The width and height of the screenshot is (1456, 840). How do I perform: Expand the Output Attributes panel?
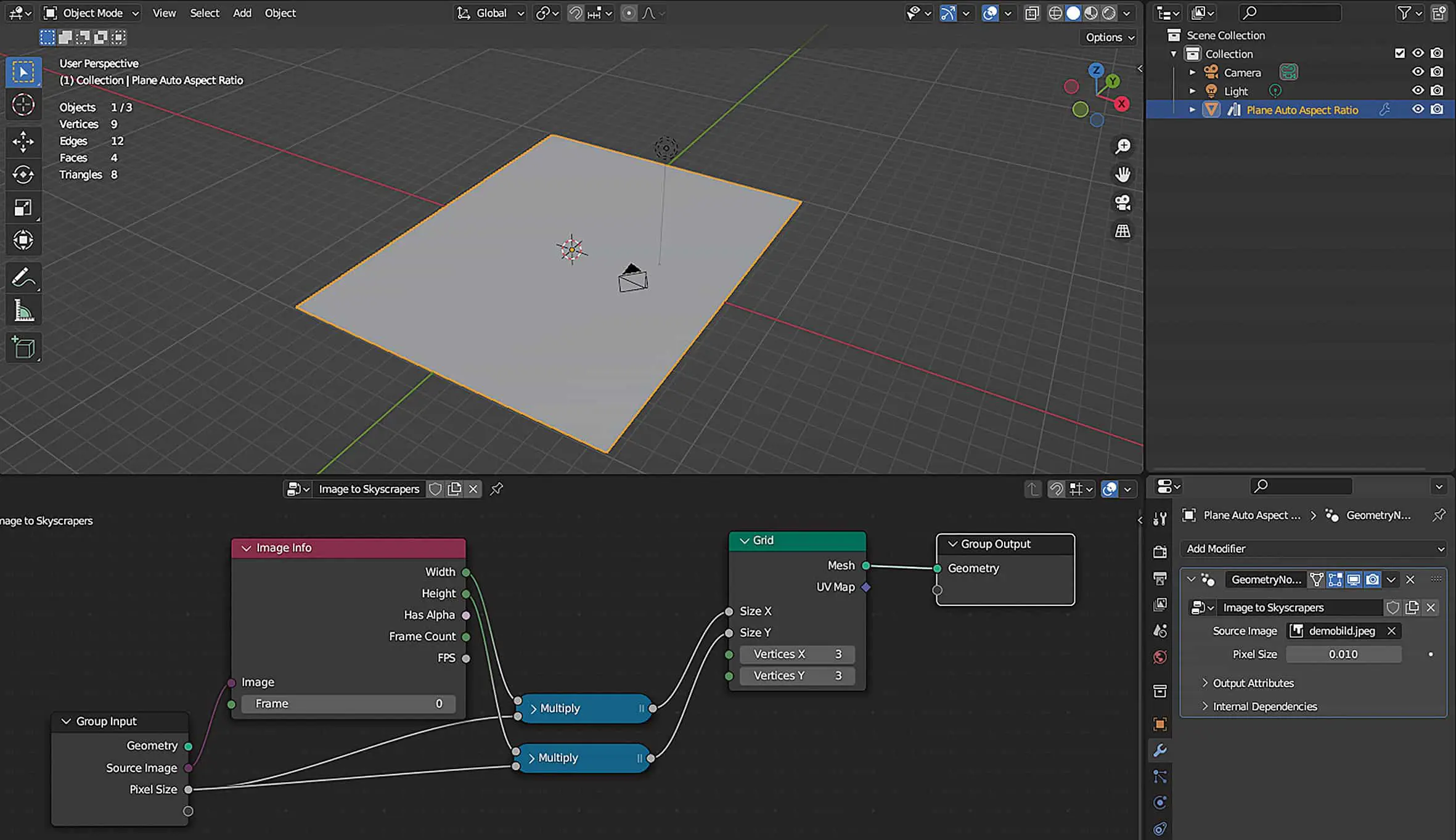[1253, 683]
